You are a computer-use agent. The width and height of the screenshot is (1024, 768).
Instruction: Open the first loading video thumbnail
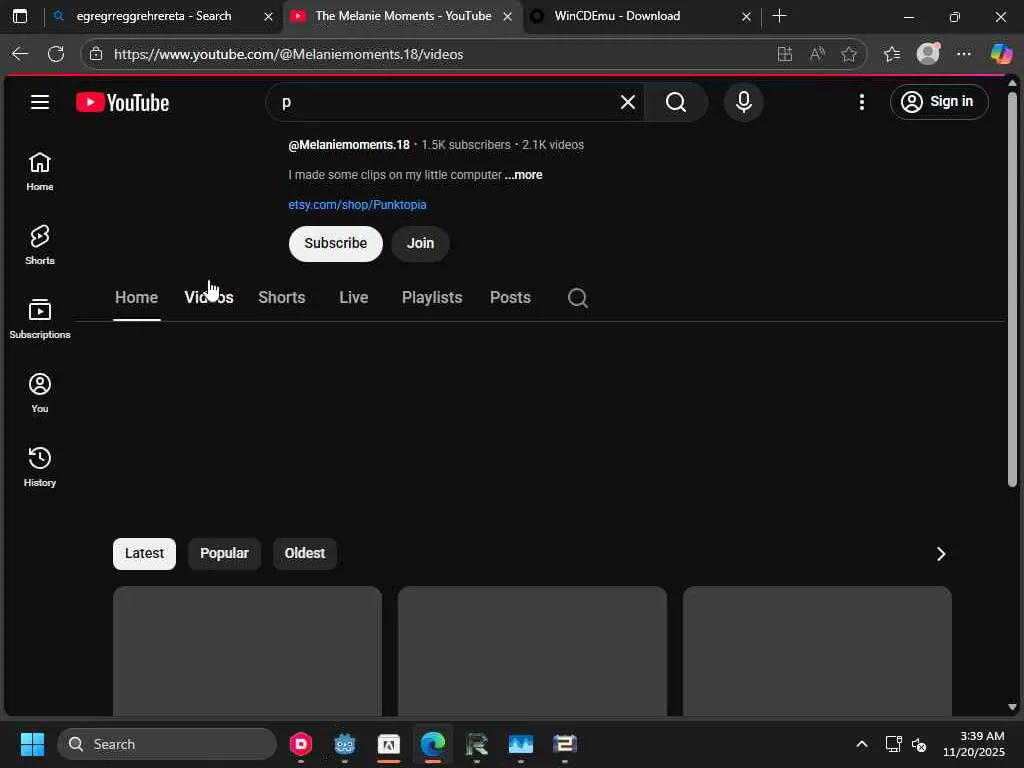coord(248,650)
